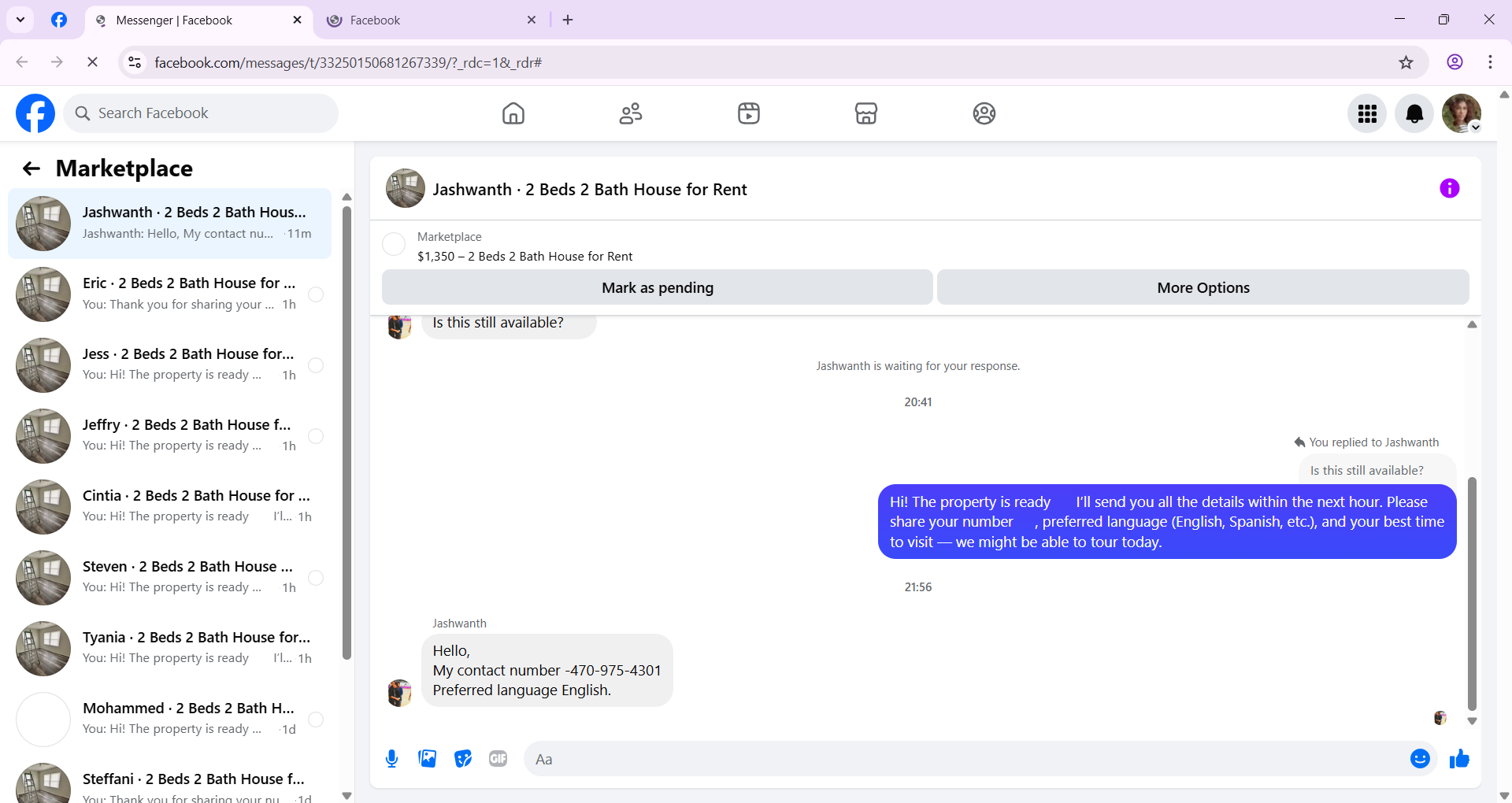Choose a sticker icon
Screen dimensions: 1512x803
[463, 759]
